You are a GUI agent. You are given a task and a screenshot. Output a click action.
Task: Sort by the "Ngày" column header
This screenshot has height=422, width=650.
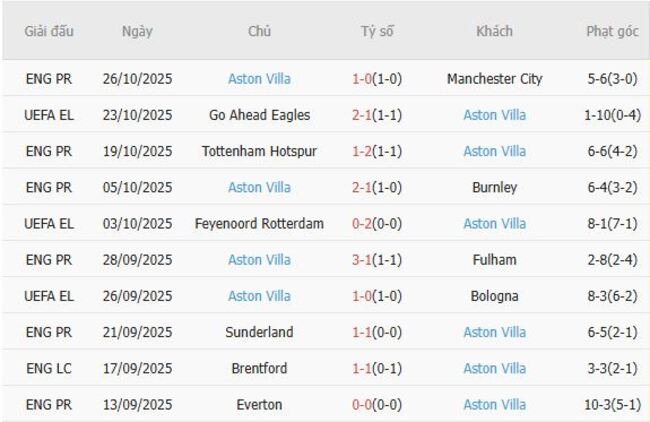pyautogui.click(x=137, y=31)
